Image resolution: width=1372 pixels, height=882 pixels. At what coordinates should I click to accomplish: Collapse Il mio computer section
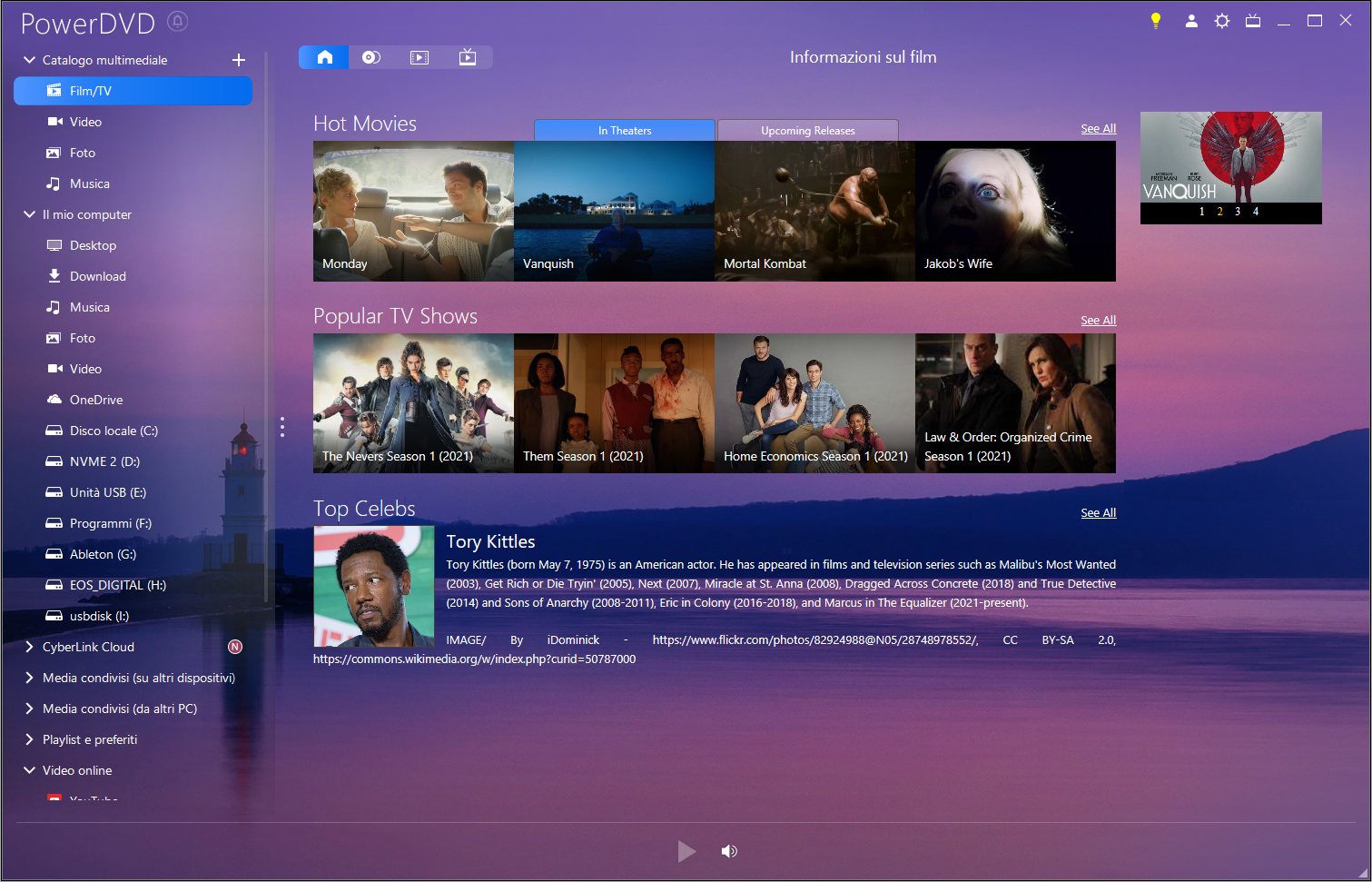coord(29,214)
